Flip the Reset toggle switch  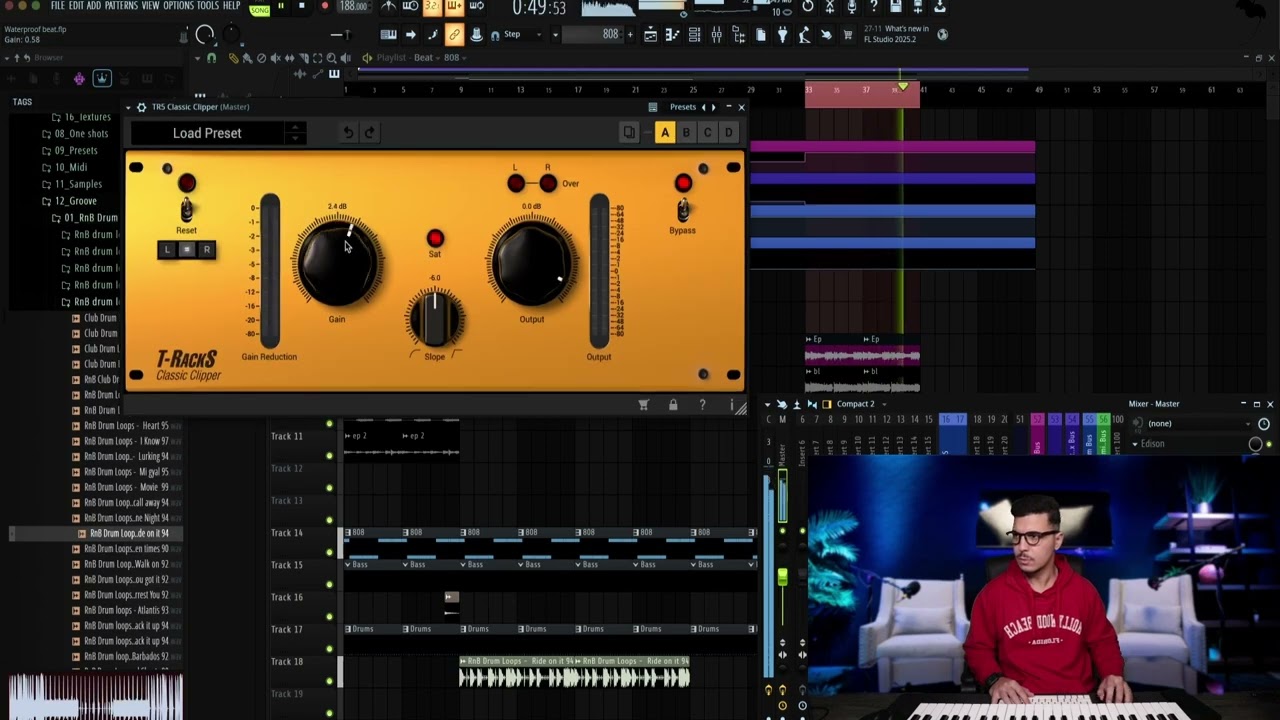[x=186, y=210]
